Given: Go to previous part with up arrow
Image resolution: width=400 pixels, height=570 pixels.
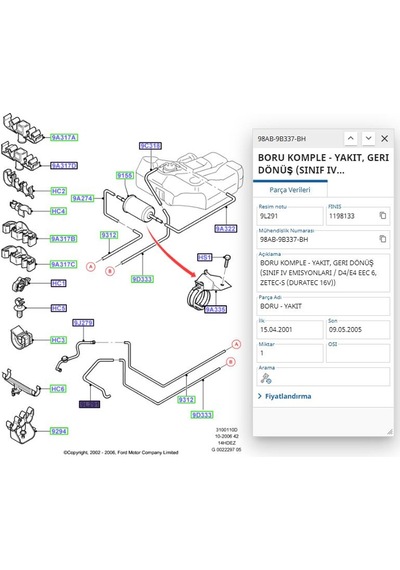Looking at the screenshot, I should tap(351, 139).
